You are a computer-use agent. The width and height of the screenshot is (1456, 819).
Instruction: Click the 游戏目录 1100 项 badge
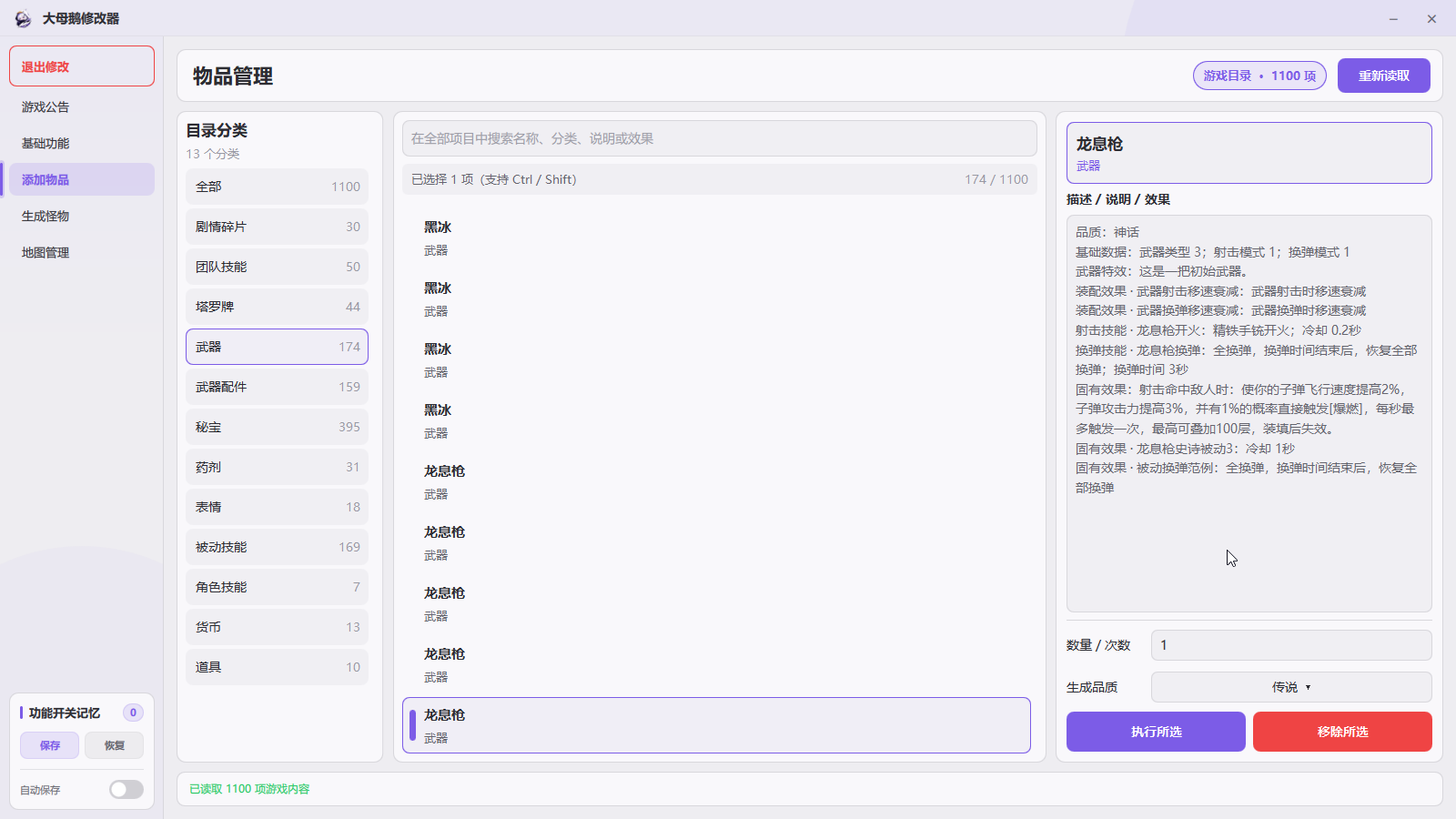[x=1259, y=76]
